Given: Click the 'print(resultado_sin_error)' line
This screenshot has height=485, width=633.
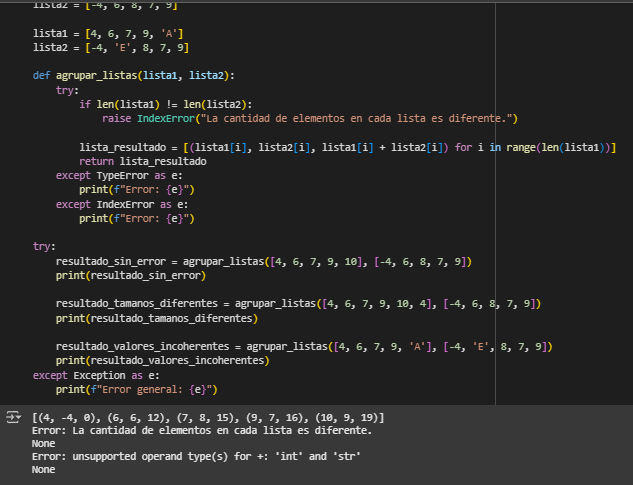Looking at the screenshot, I should tap(131, 275).
